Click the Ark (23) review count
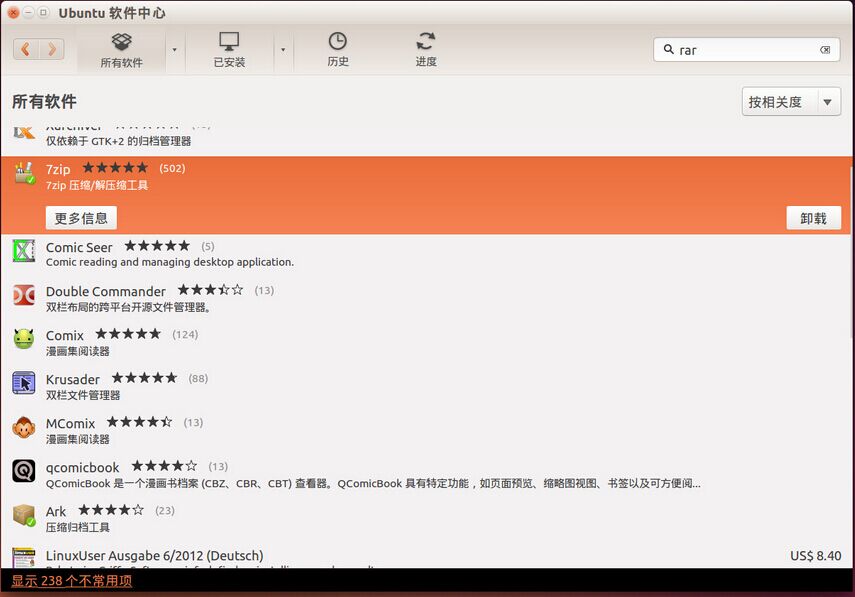 165,511
